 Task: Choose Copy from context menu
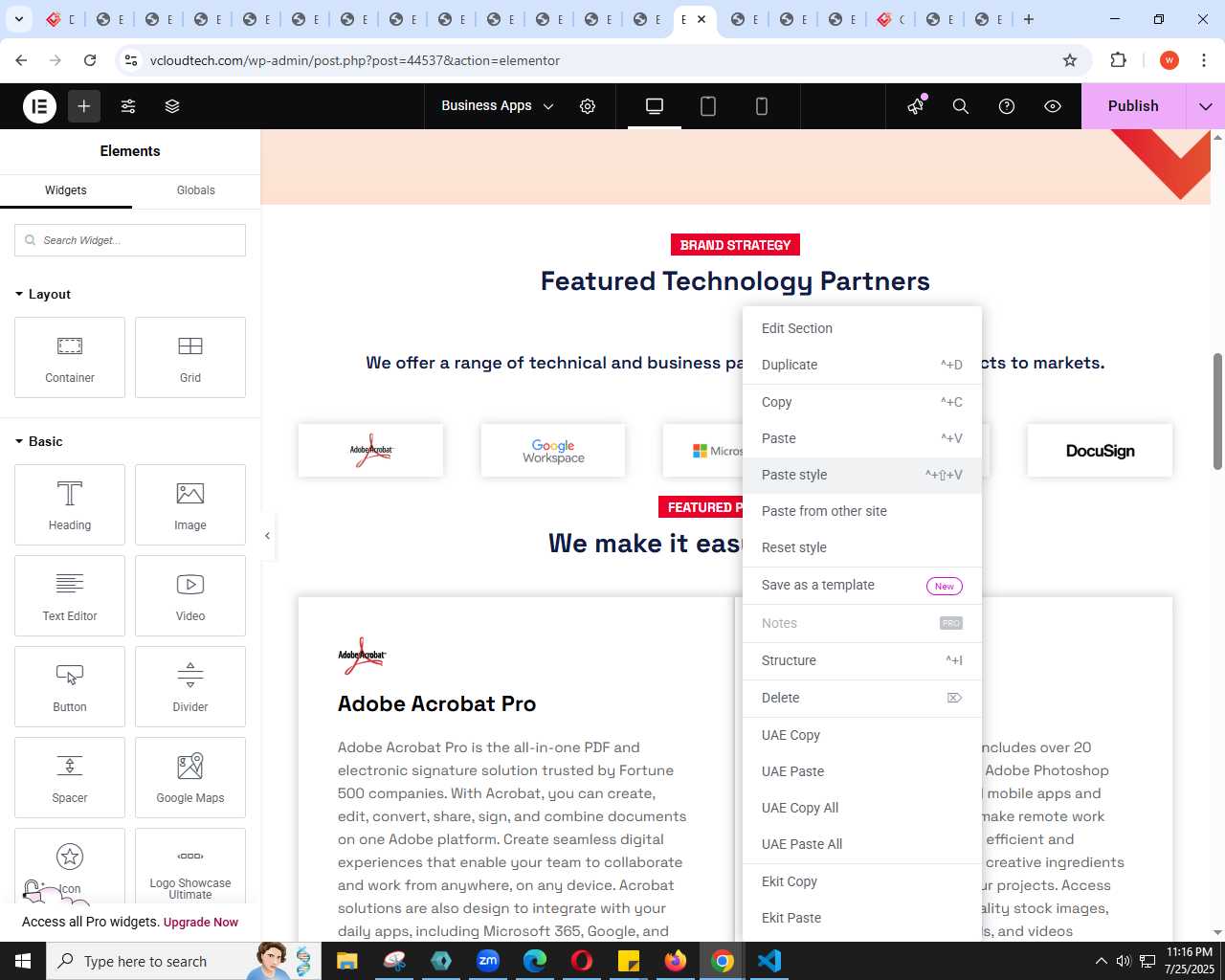pos(862,402)
